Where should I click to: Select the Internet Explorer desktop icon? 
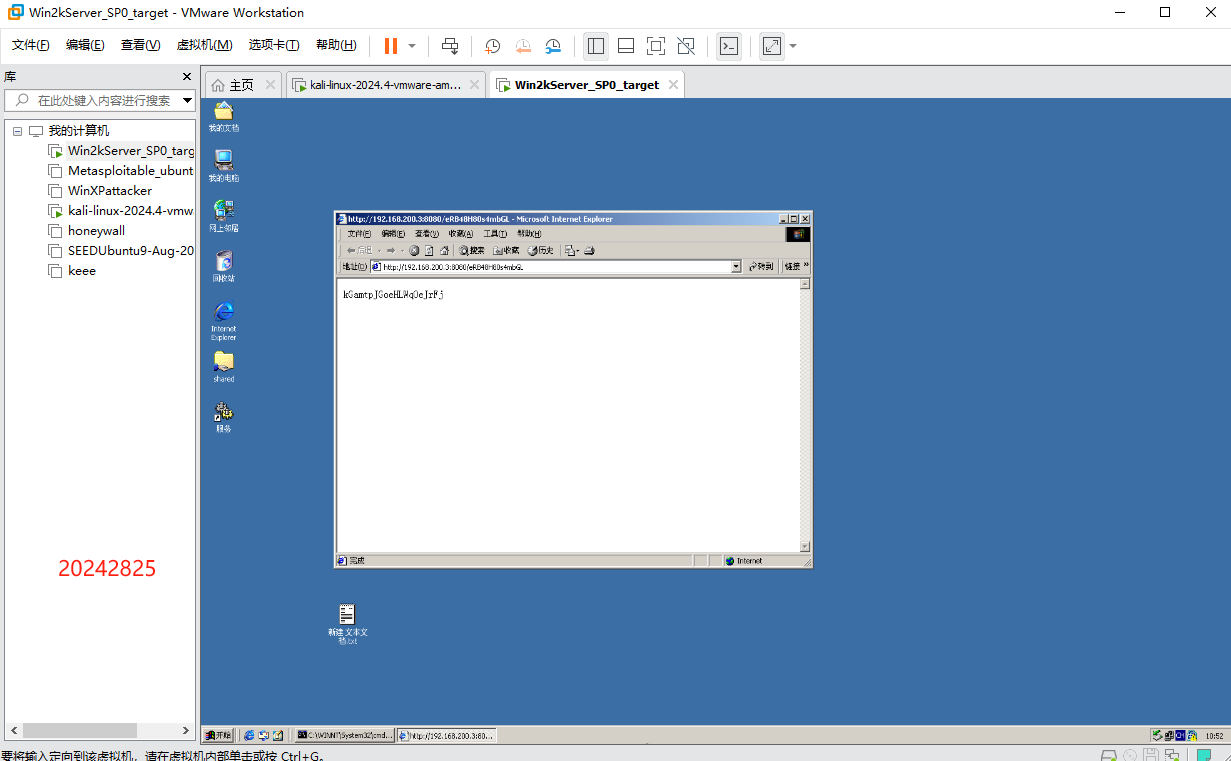coord(224,320)
